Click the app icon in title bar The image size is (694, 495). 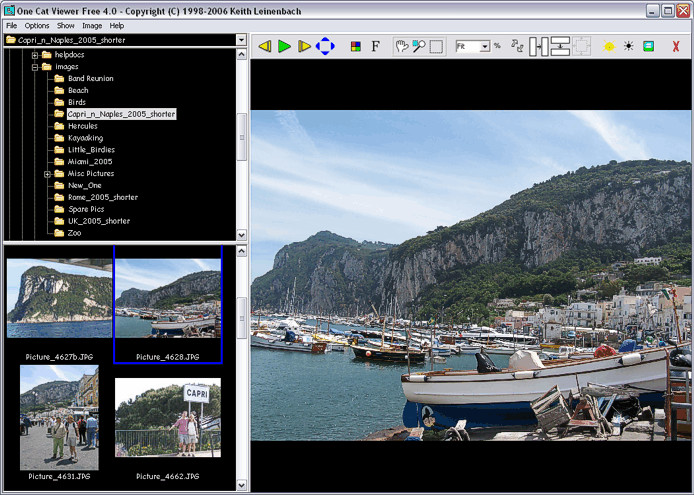pyautogui.click(x=9, y=10)
